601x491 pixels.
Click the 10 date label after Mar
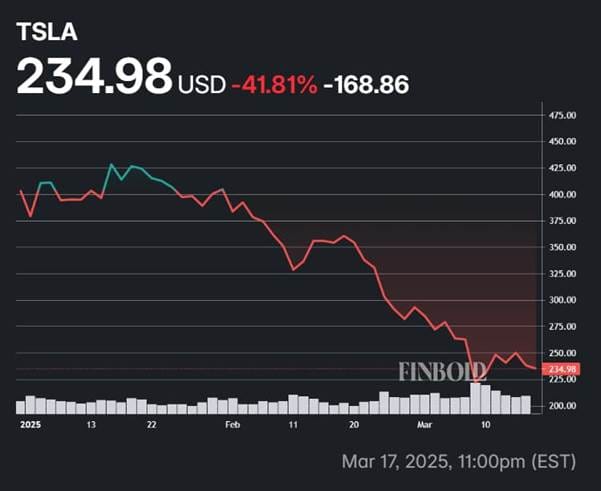(x=485, y=425)
